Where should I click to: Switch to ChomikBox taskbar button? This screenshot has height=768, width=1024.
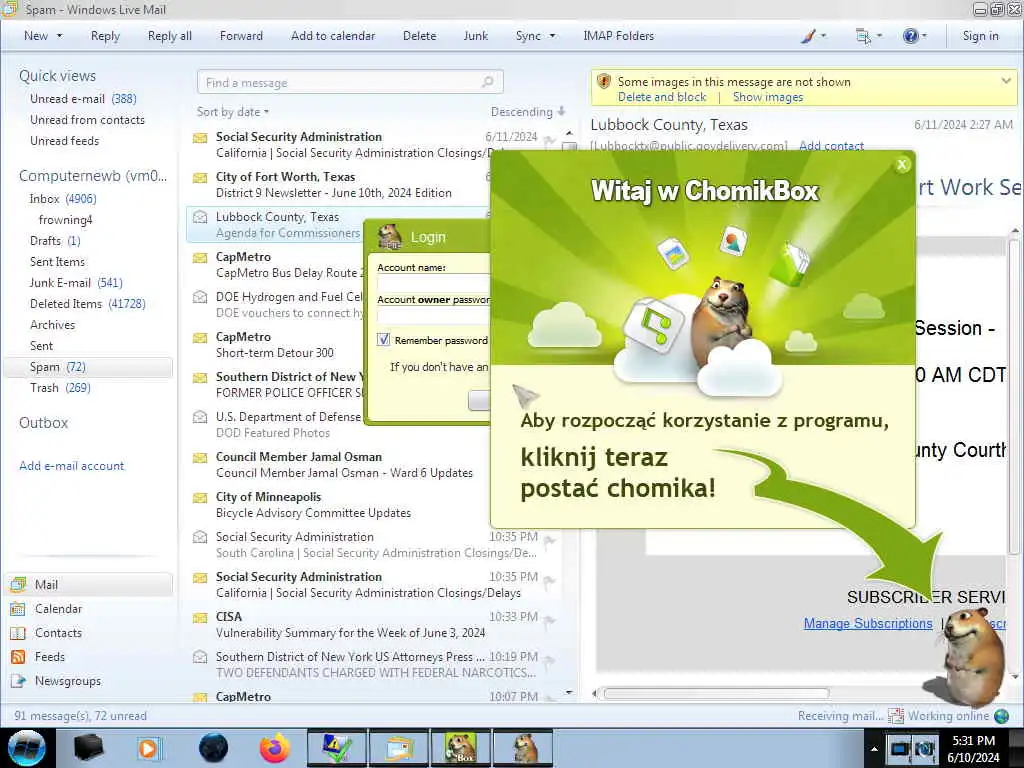(460, 748)
